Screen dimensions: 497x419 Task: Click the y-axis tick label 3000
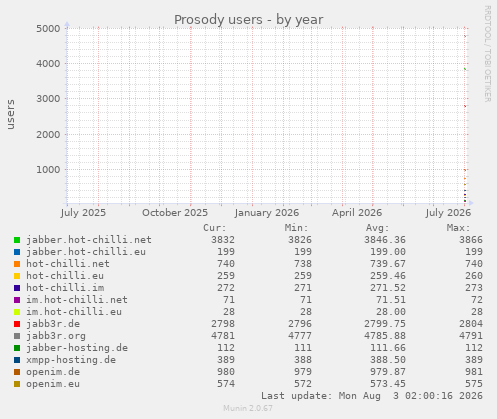click(x=48, y=99)
